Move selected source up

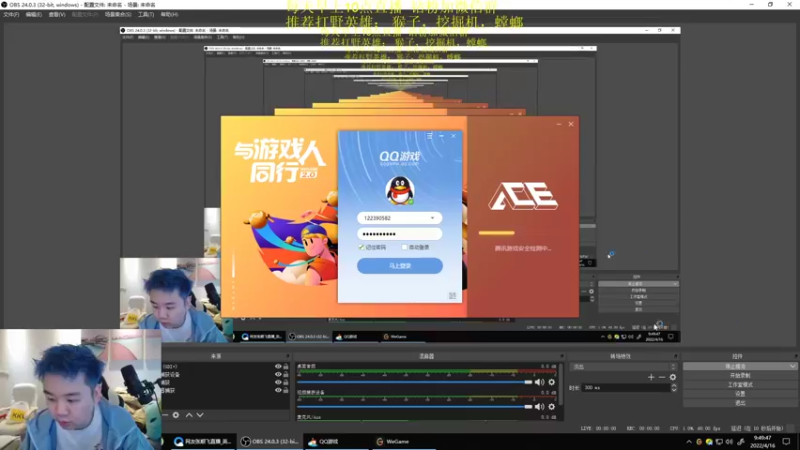point(189,415)
